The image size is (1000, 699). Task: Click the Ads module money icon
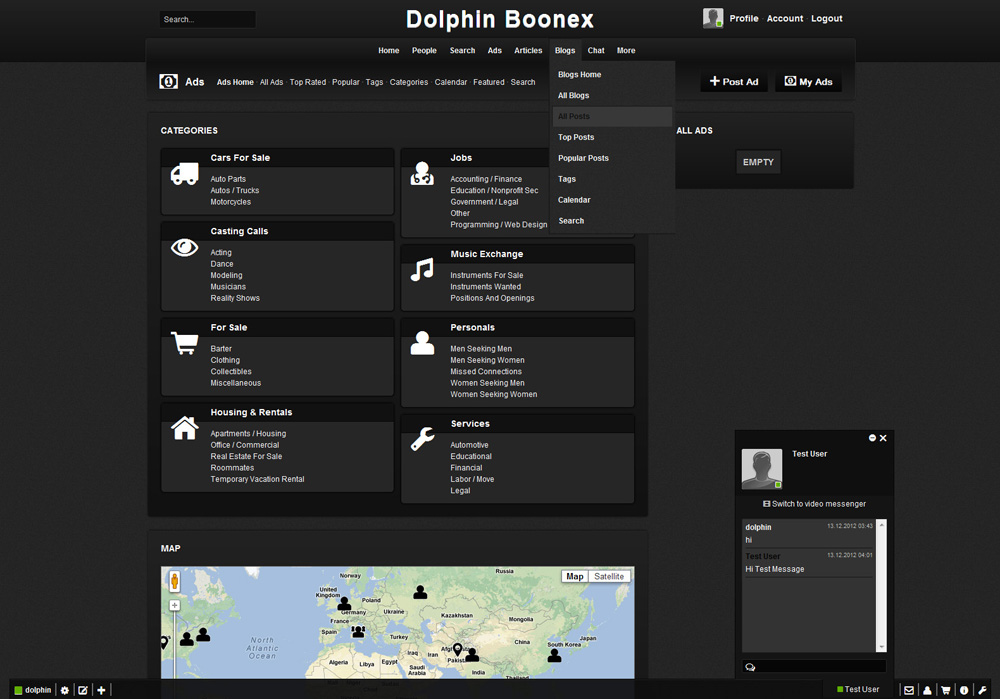(168, 82)
